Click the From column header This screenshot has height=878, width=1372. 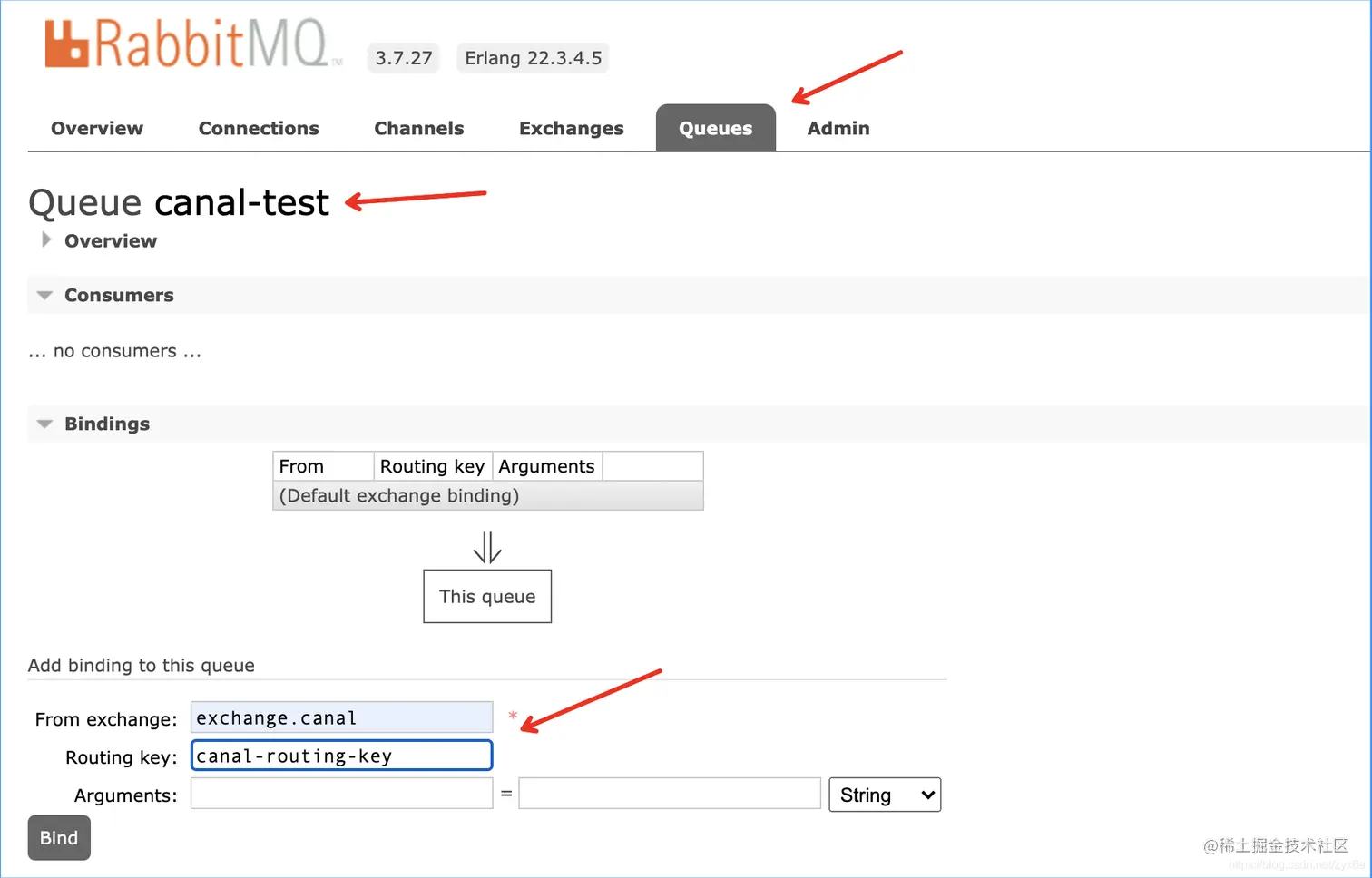pyautogui.click(x=324, y=466)
